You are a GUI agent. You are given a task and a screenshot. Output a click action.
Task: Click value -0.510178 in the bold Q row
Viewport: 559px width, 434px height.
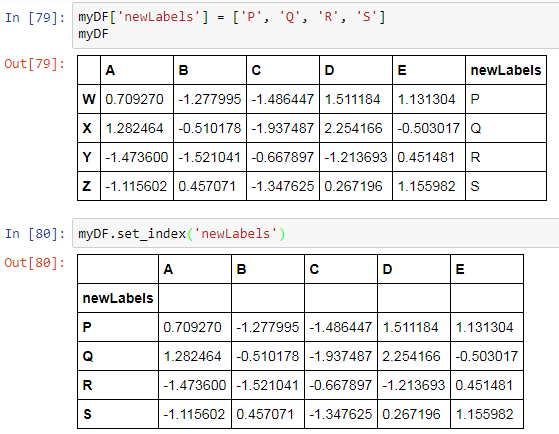coord(267,356)
